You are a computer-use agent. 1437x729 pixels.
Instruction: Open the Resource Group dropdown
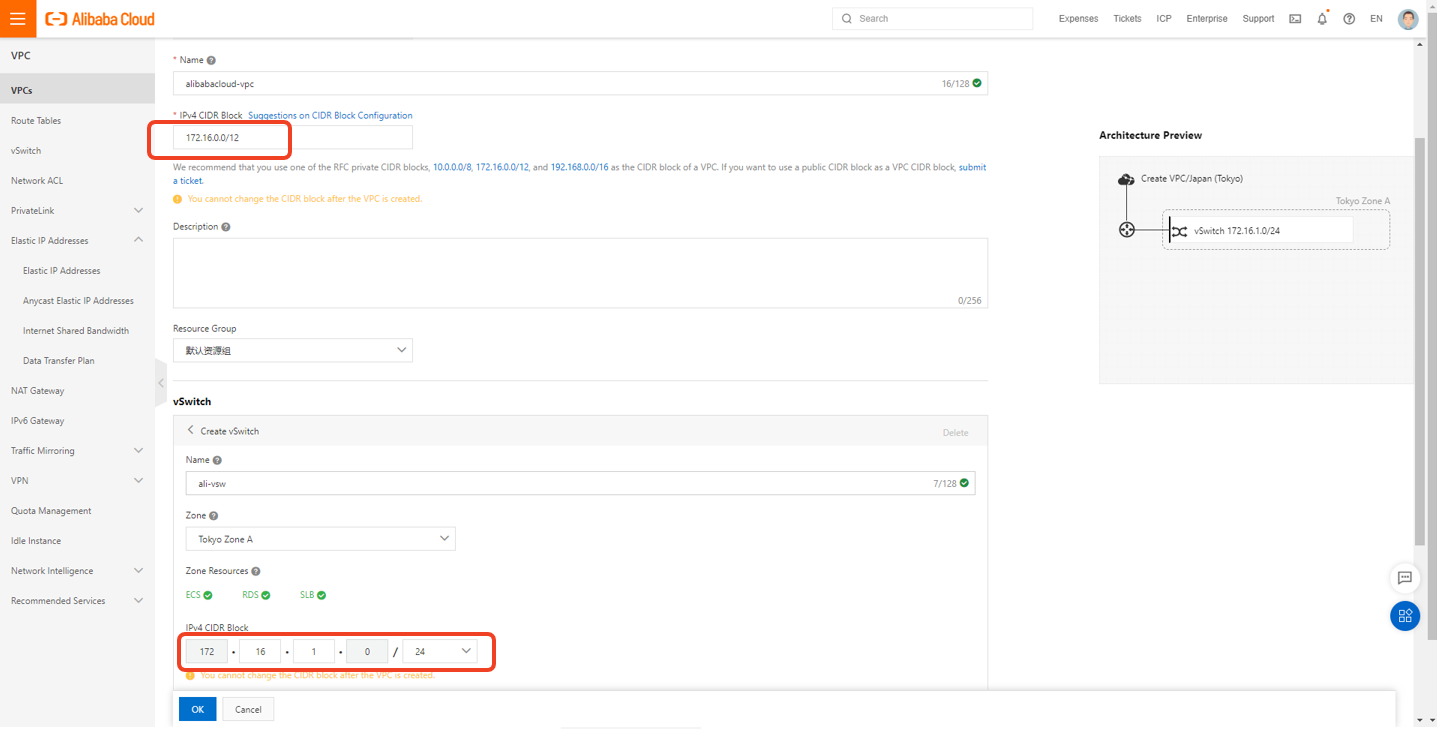point(293,350)
